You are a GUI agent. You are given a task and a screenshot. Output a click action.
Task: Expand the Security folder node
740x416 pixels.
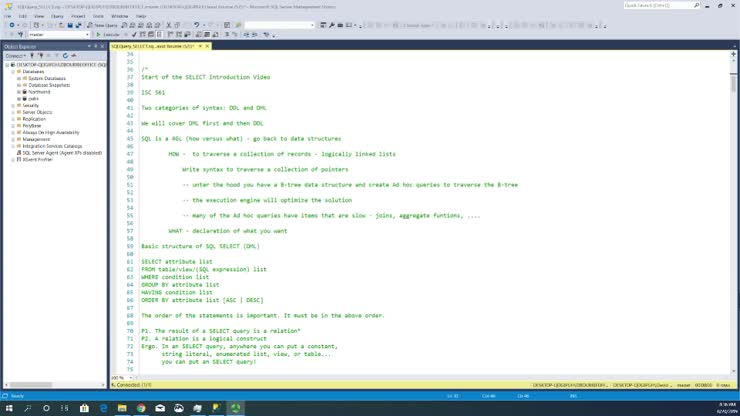click(11, 105)
